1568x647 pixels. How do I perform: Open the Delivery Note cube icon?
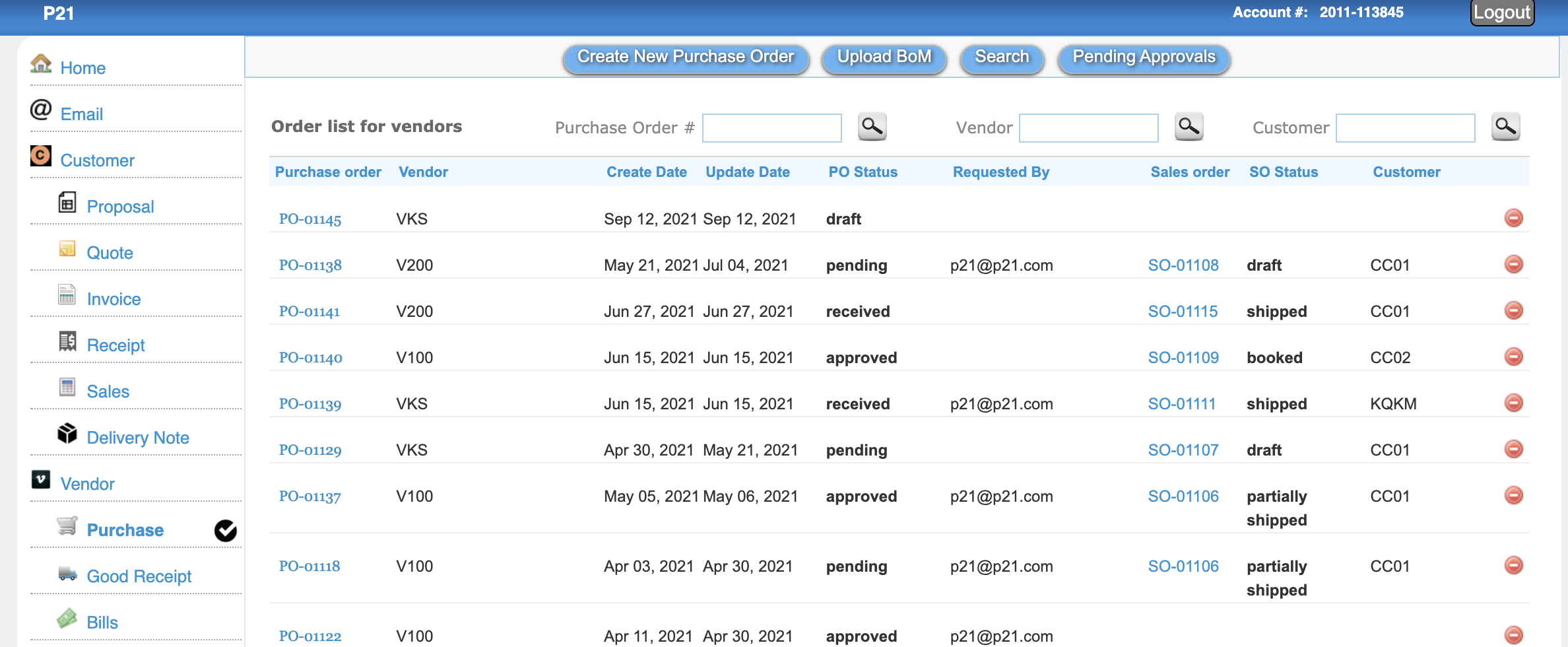67,434
